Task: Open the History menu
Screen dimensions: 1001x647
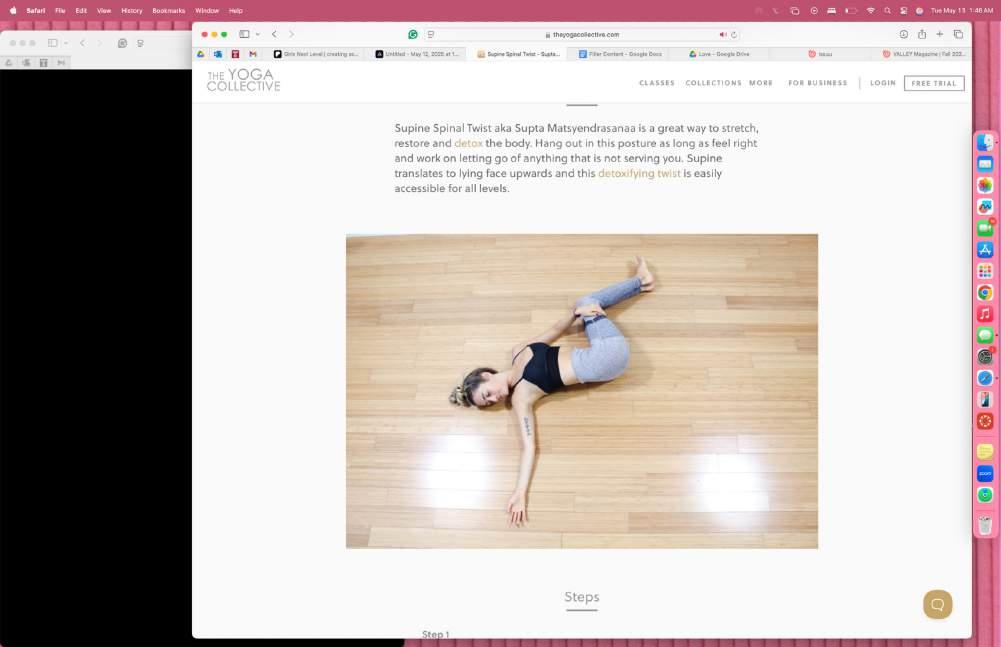Action: click(132, 10)
